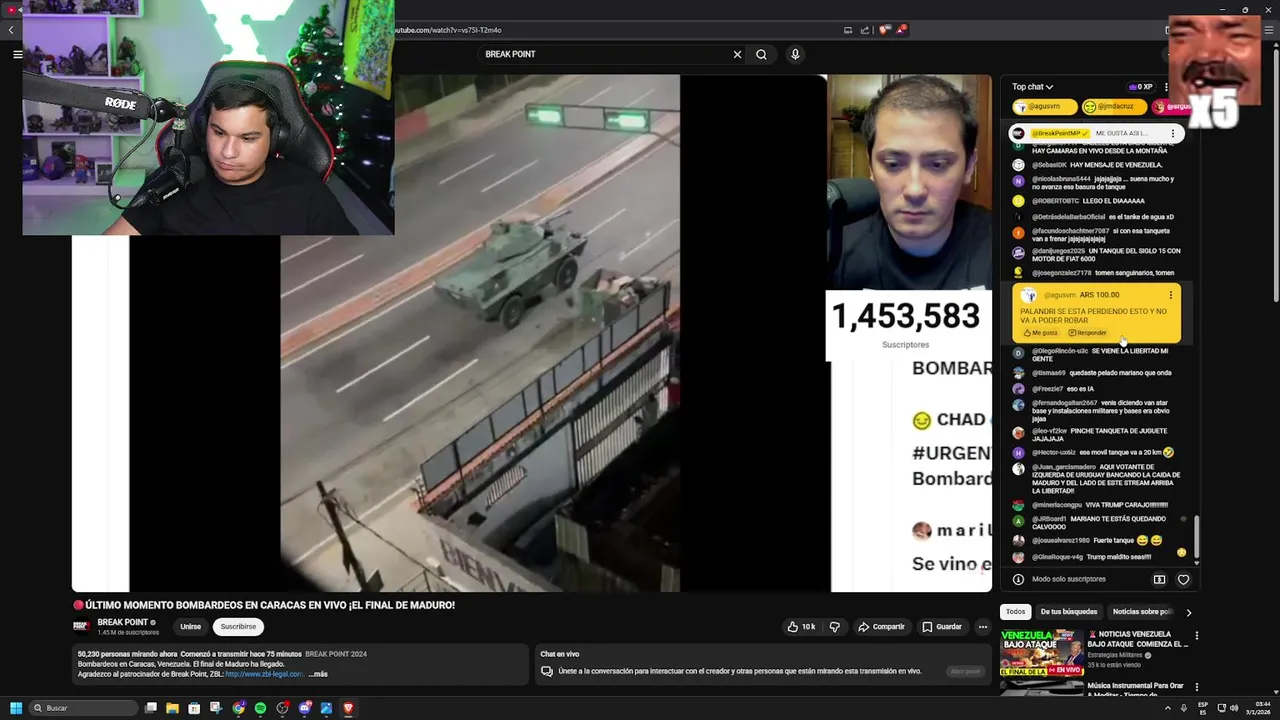Screen dimensions: 1280x720
Task: Open Música Instrumental Para Orar video
Action: coord(1136,689)
